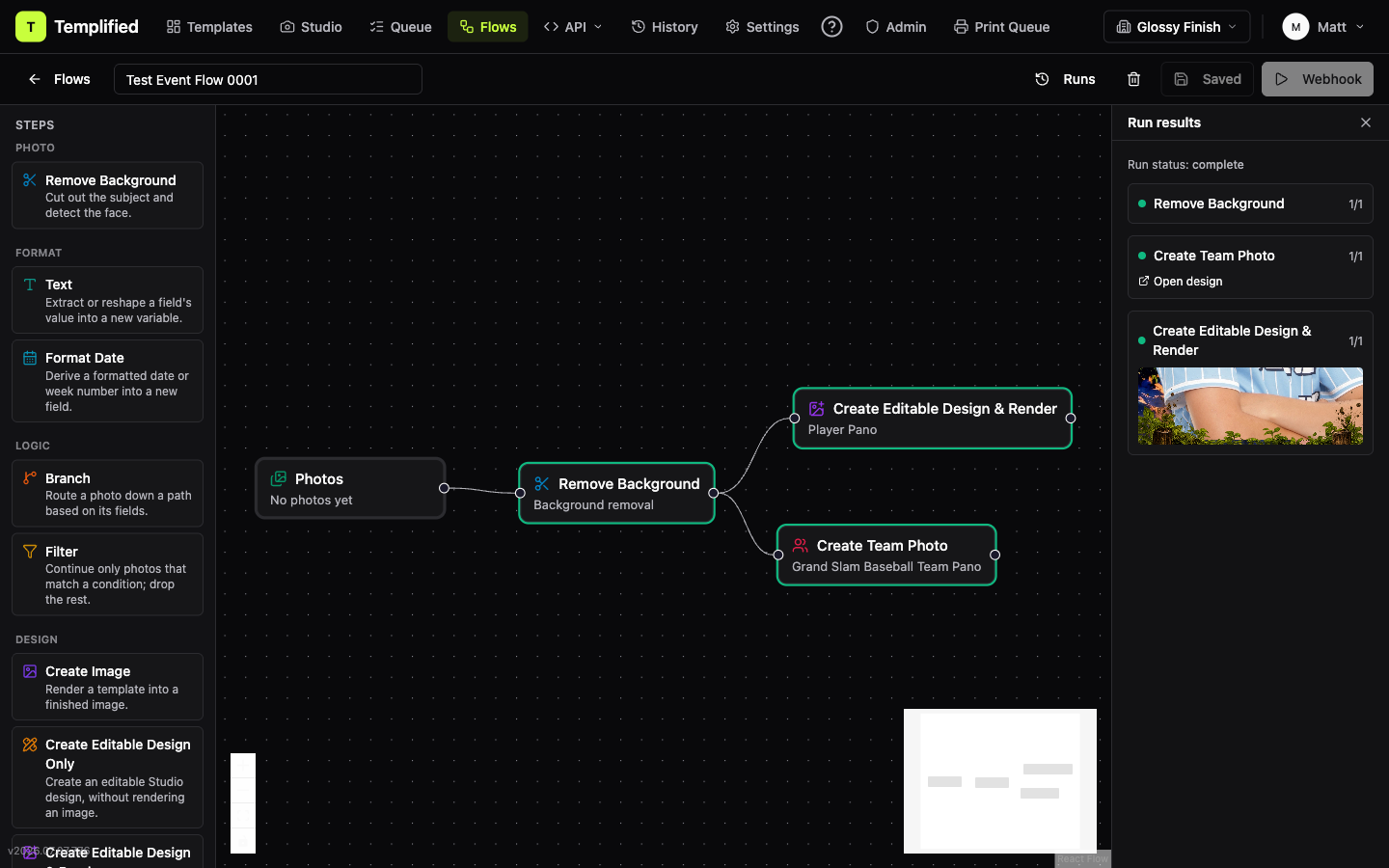Click the Create Team Photo input handle
This screenshot has width=1389, height=868.
tap(778, 555)
